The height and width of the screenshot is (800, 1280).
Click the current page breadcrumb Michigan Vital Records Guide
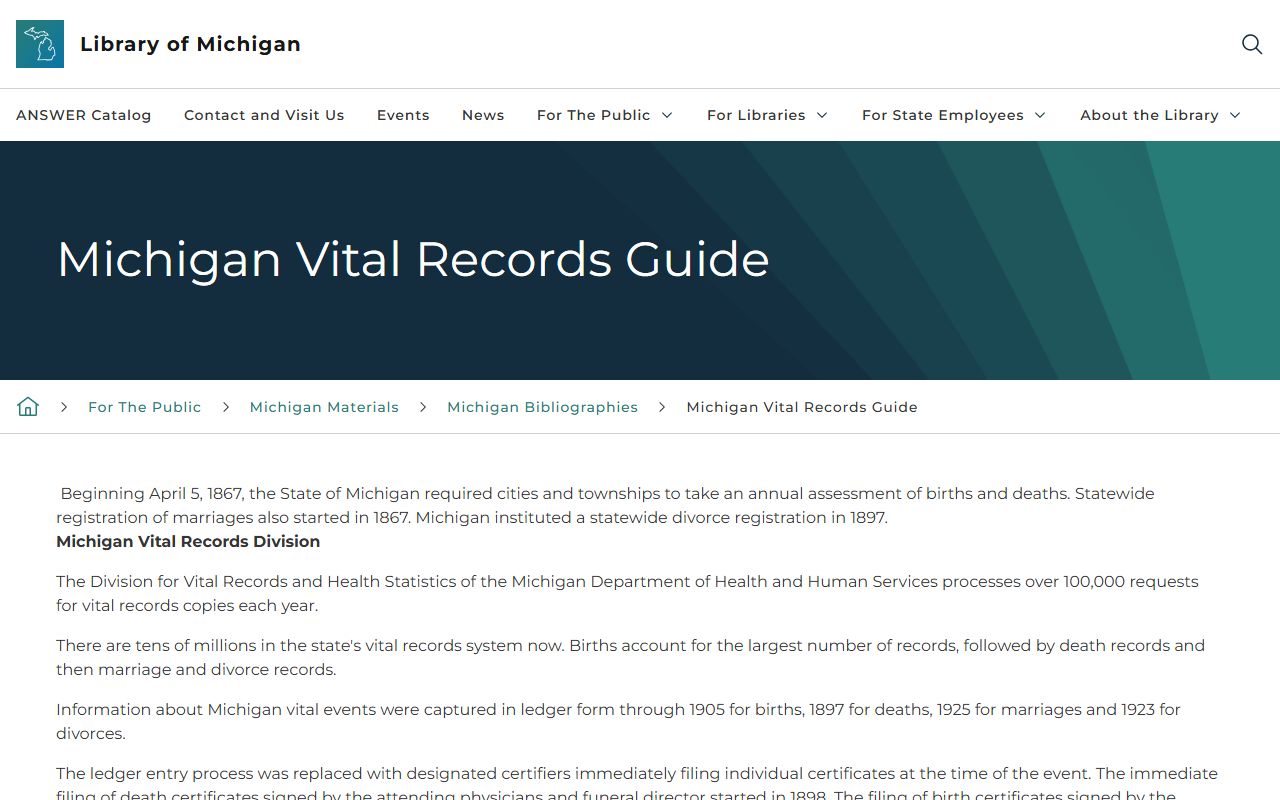point(802,407)
